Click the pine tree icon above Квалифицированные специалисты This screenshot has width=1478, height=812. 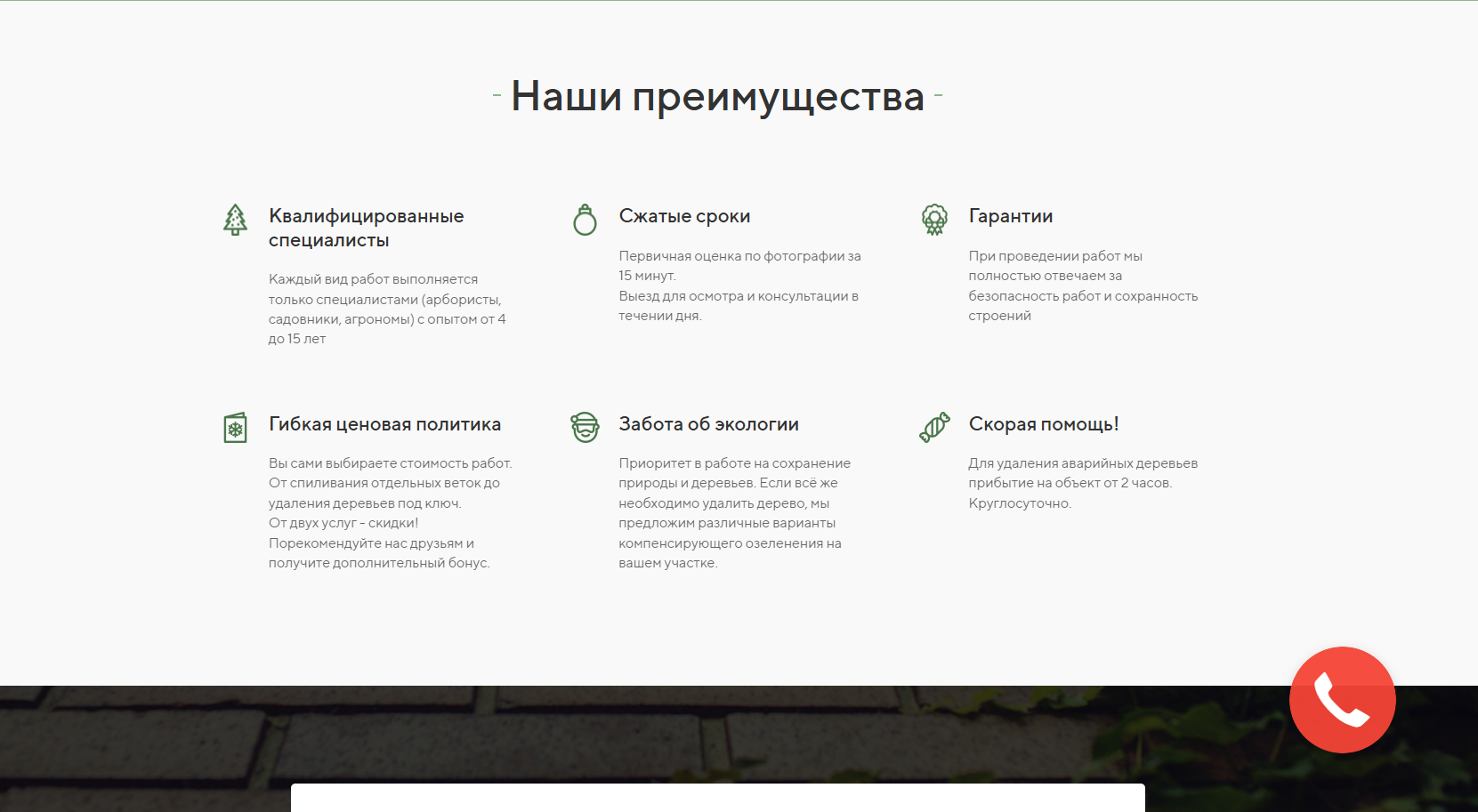[x=235, y=221]
